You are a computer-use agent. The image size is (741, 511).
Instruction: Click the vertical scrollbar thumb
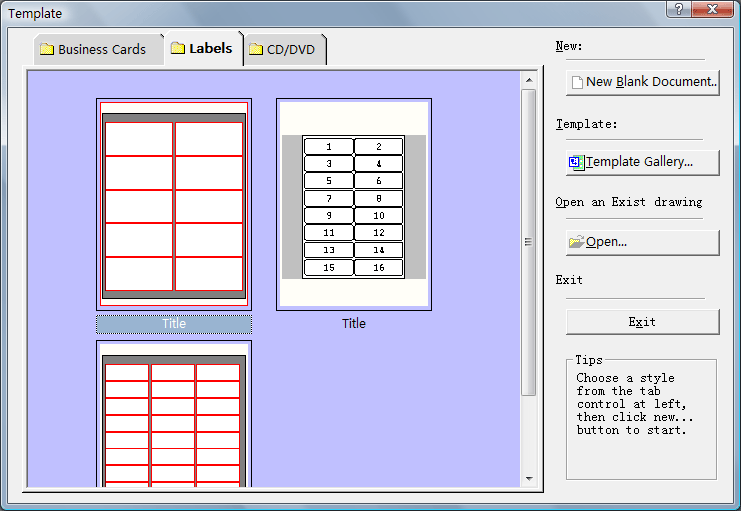[x=528, y=242]
